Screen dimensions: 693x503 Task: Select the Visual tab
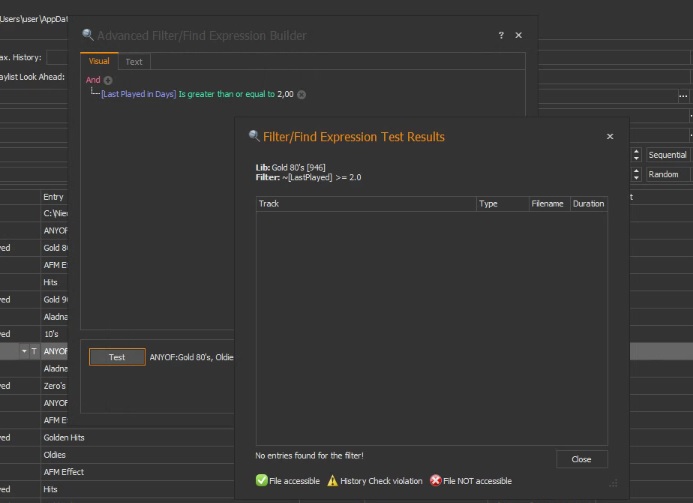[x=98, y=62]
